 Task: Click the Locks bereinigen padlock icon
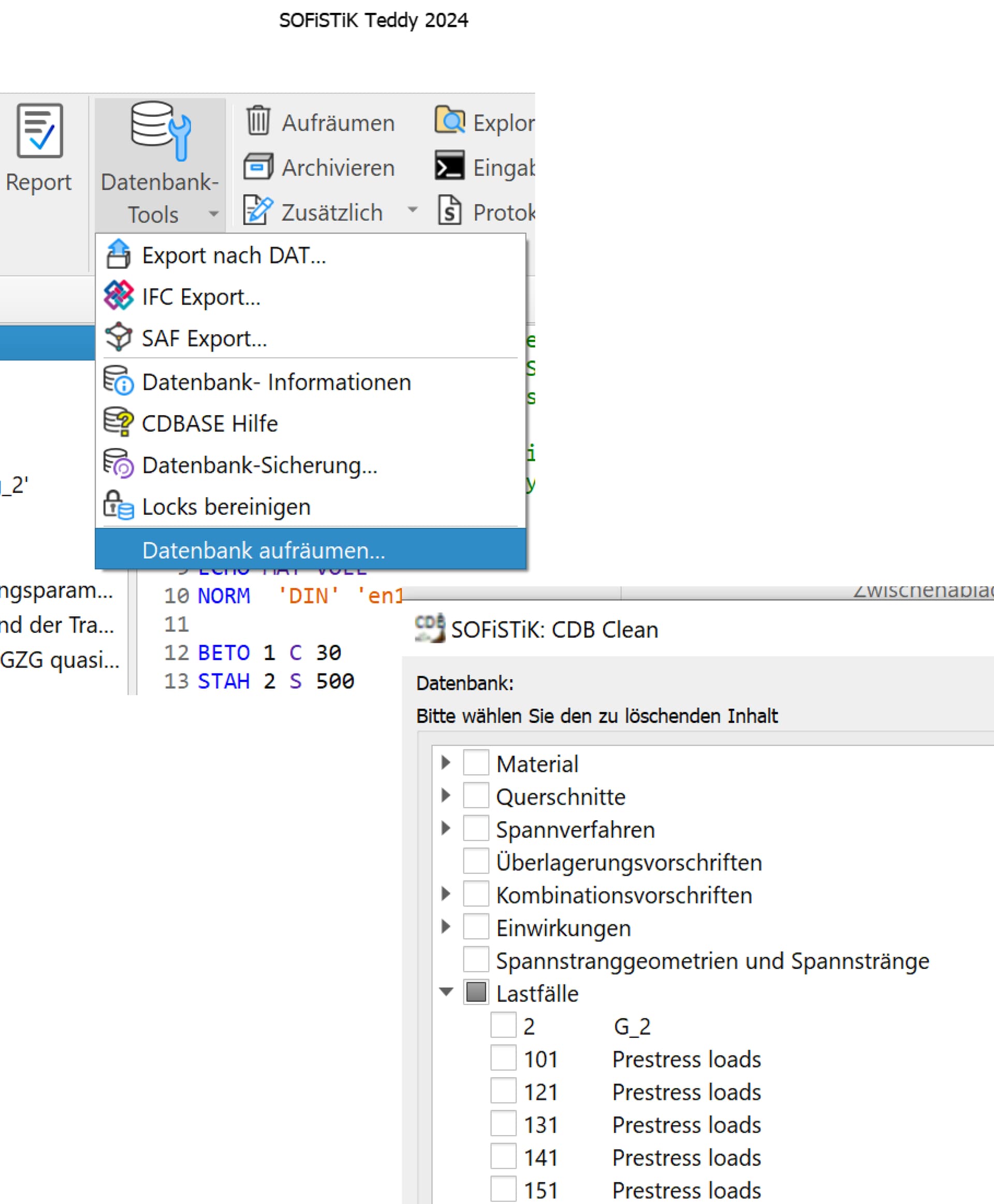click(x=119, y=505)
